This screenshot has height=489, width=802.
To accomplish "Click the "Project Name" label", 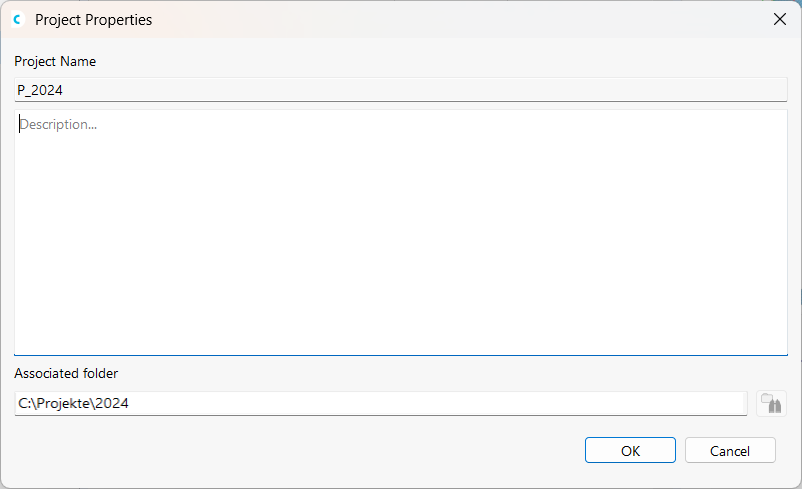I will tap(55, 61).
